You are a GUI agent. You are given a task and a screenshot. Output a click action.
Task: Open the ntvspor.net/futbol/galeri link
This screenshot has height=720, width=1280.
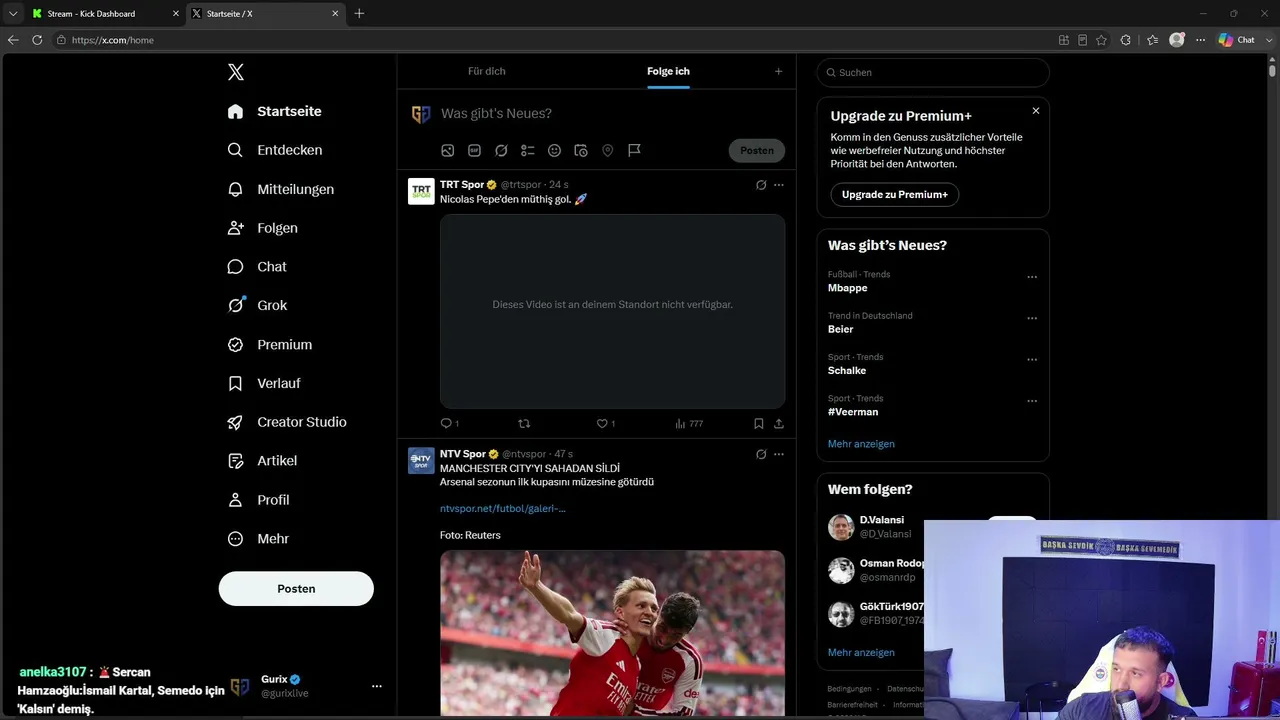point(503,509)
